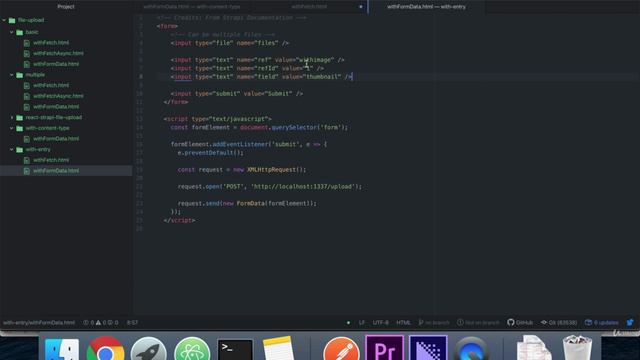This screenshot has width=640, height=360.
Task: Open withFetch.html in the with-entry folder
Action: (x=51, y=160)
